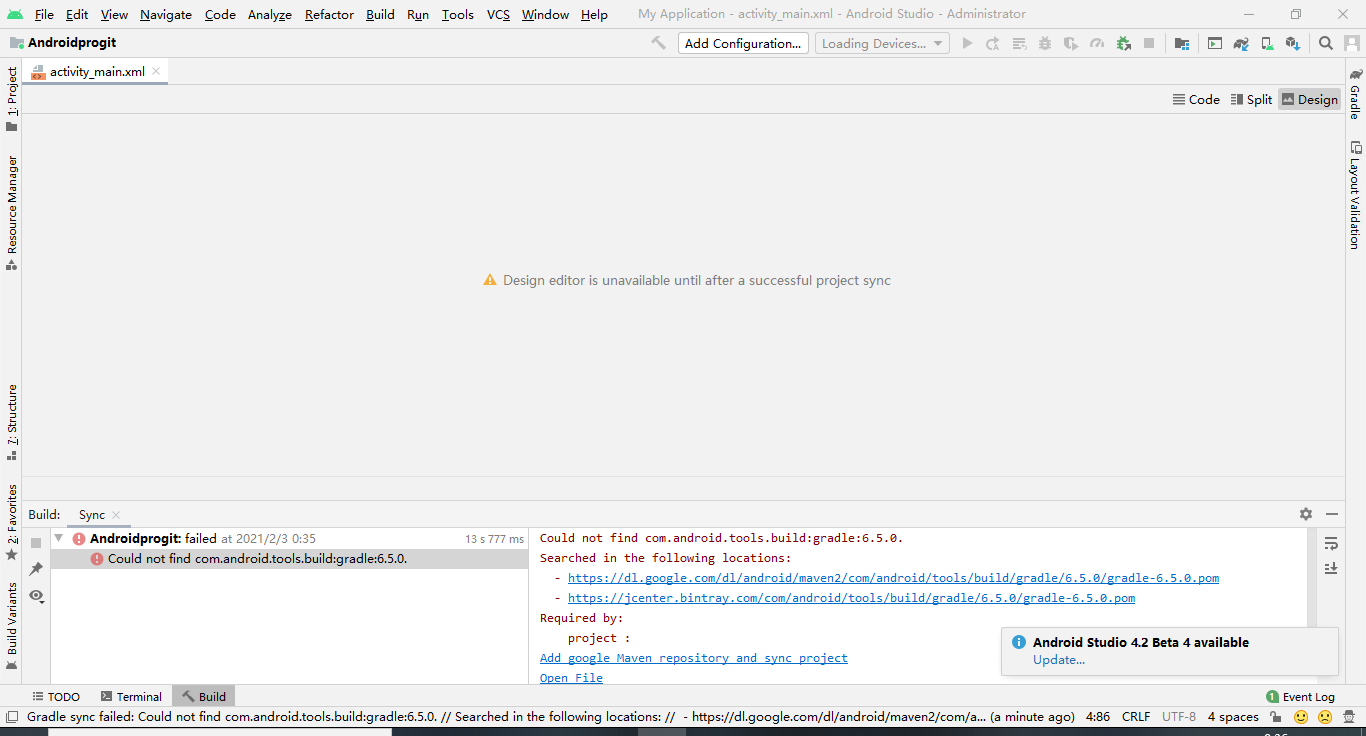This screenshot has height=736, width=1366.
Task: Open the Project tool window side tab
Action: [x=12, y=98]
